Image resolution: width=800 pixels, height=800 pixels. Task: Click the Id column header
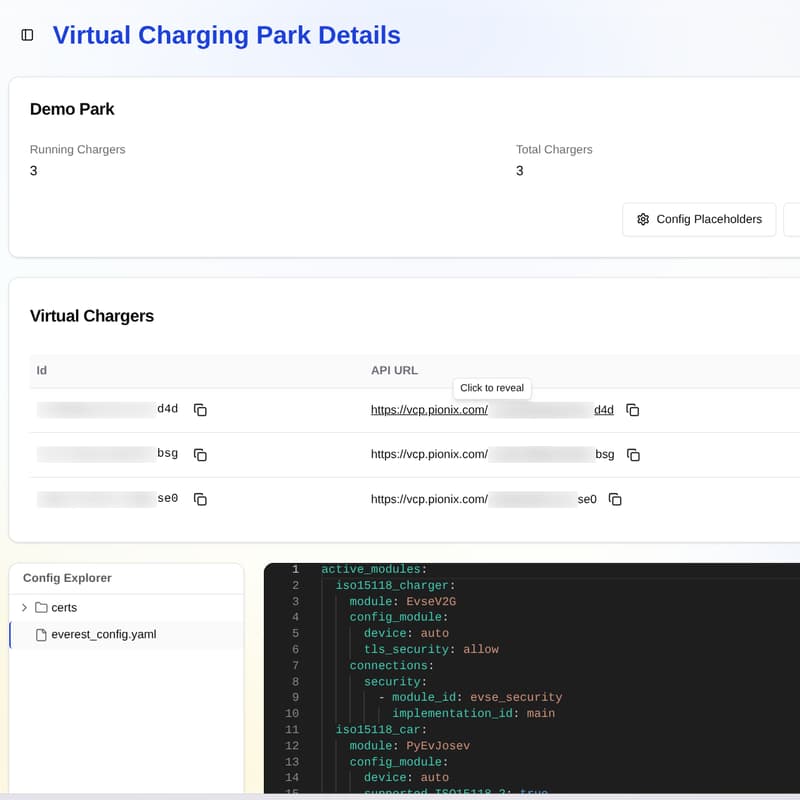point(41,370)
